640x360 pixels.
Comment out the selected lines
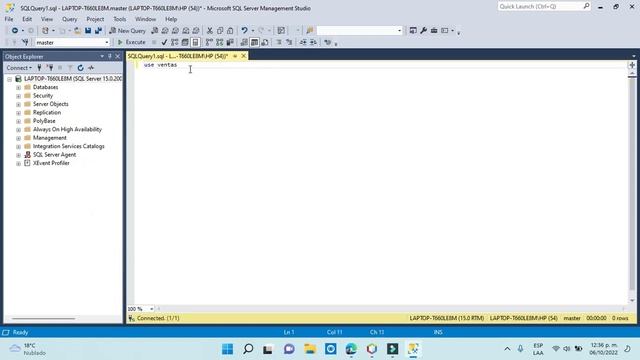(x=279, y=42)
